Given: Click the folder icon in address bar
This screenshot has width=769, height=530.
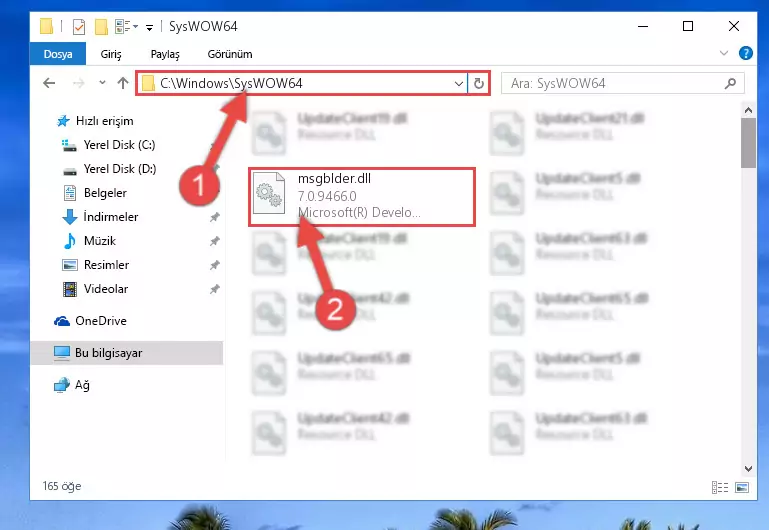Looking at the screenshot, I should point(148,83).
